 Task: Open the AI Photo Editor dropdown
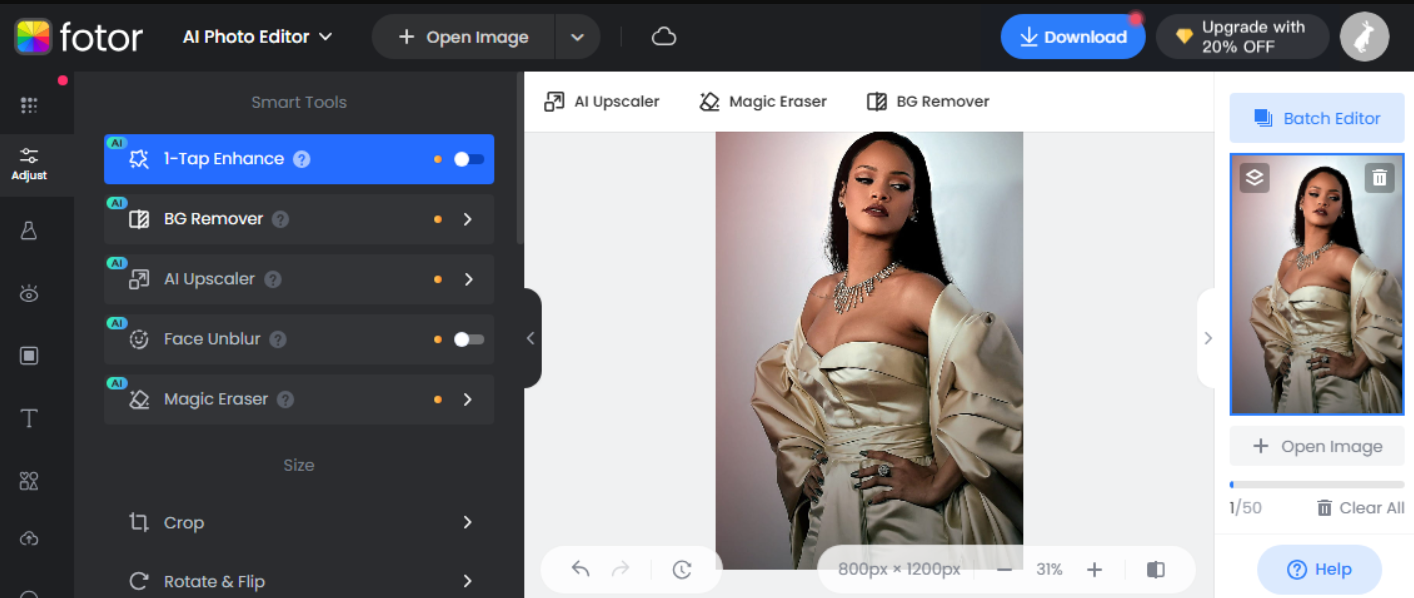pos(257,37)
